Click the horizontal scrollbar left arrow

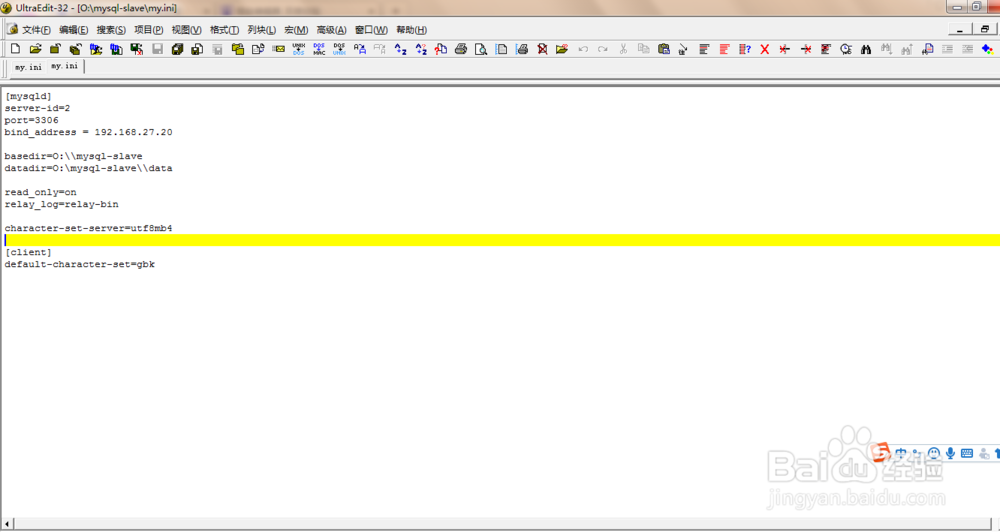(7, 524)
